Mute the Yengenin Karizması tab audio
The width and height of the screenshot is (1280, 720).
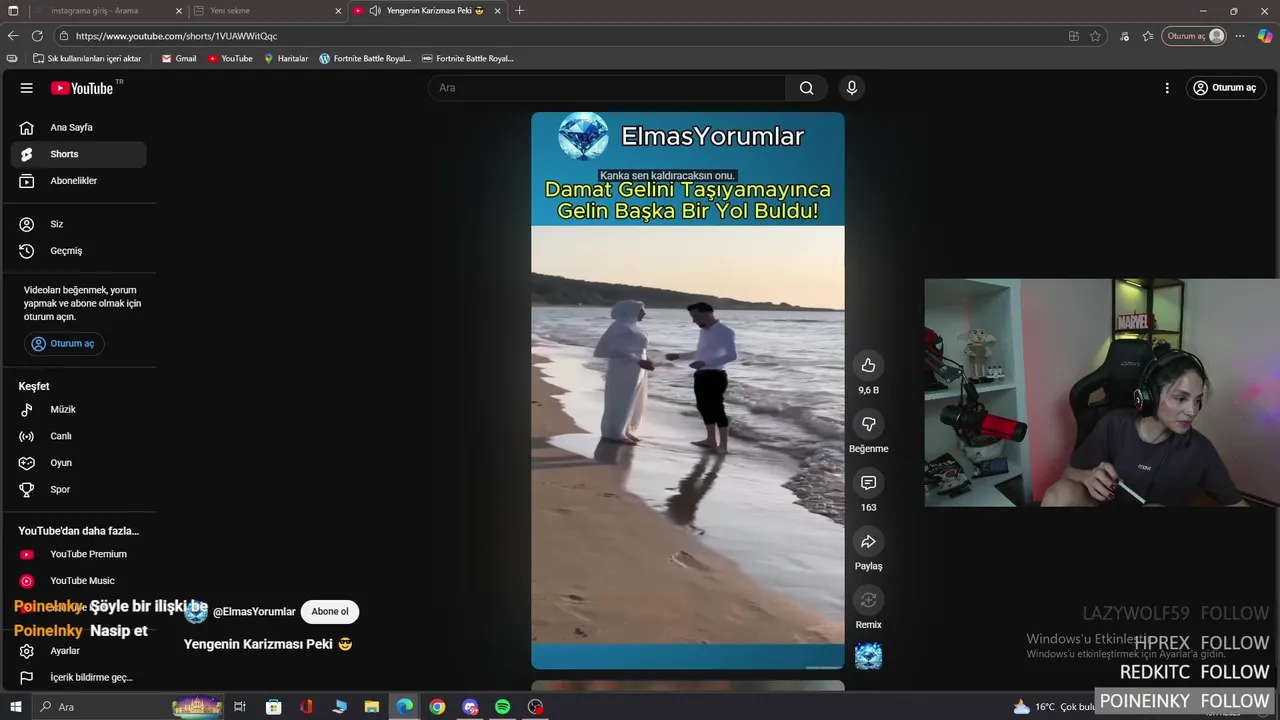tap(375, 11)
